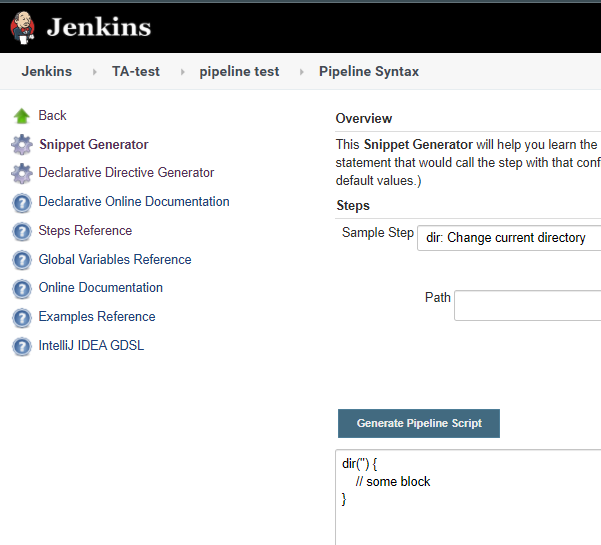Open Declarative Online Documentation link
Screen dimensions: 601x545
[x=134, y=202]
